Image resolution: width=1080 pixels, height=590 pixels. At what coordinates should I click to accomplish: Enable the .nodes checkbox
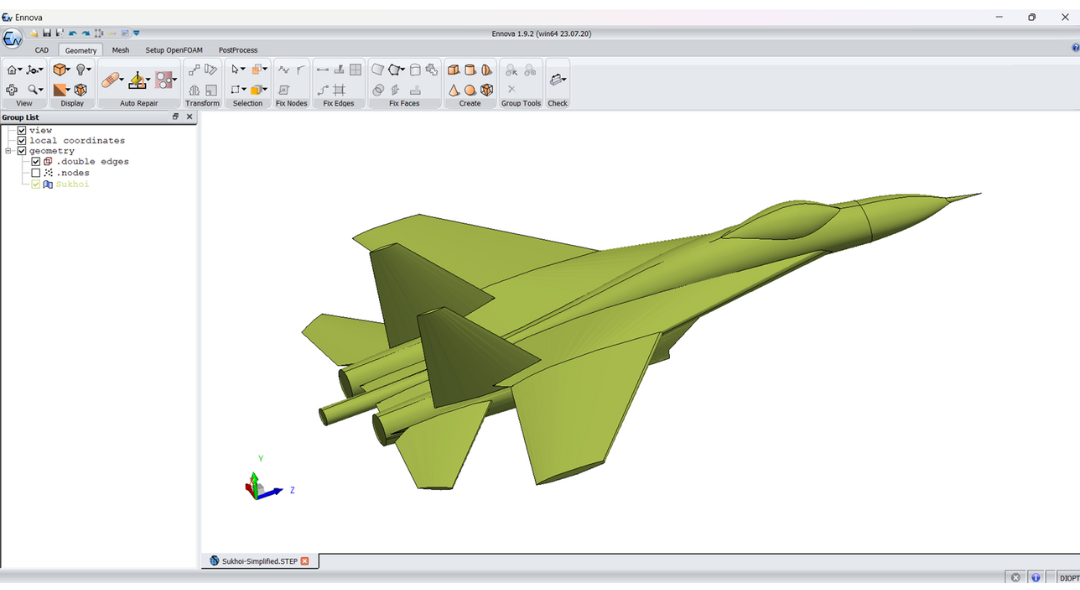click(36, 173)
